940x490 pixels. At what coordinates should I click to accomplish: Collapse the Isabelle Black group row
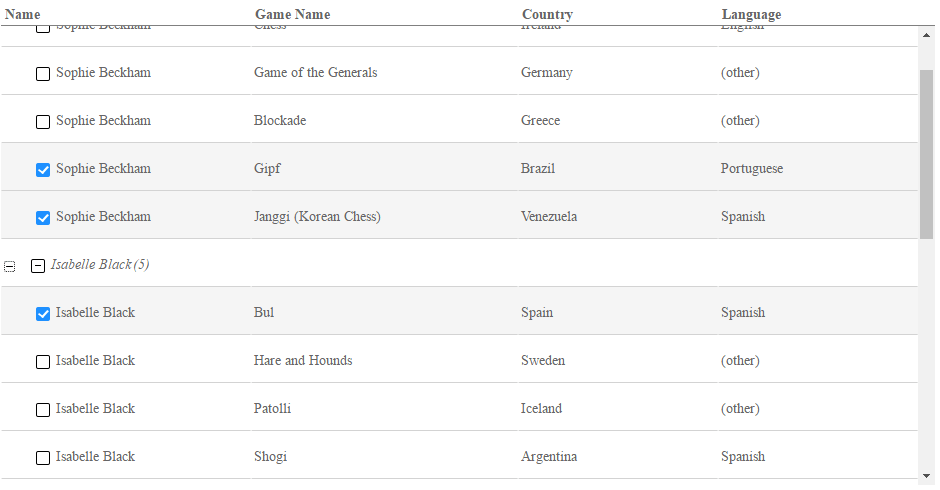coord(10,266)
